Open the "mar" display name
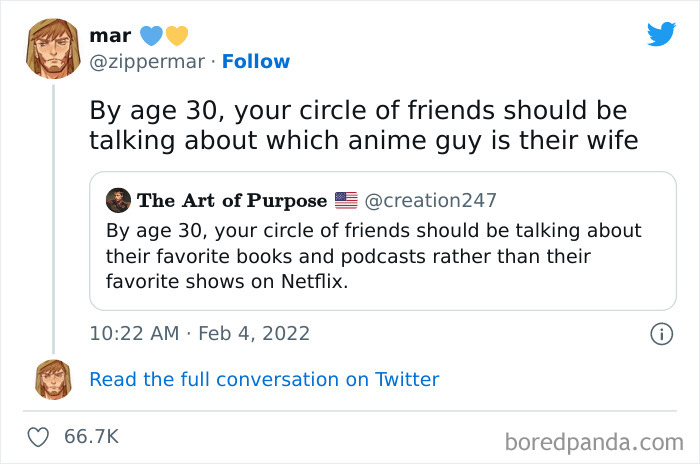Screen dimensions: 700x464 109,36
